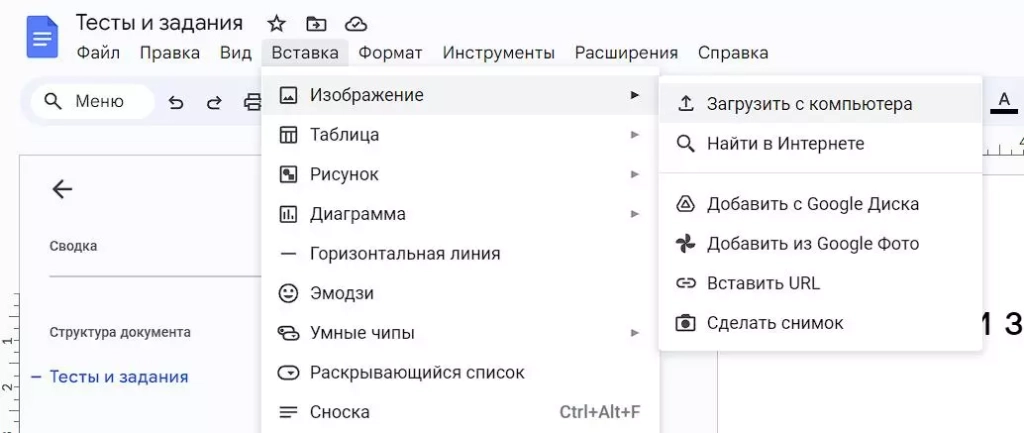
Task: Select Диаграмма in the insert menu
Action: [460, 214]
